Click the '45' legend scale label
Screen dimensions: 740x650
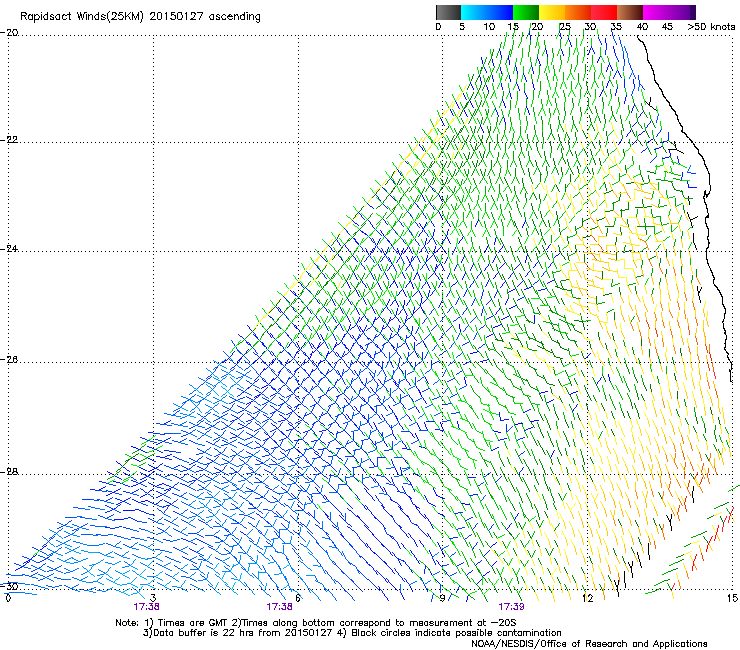point(667,26)
